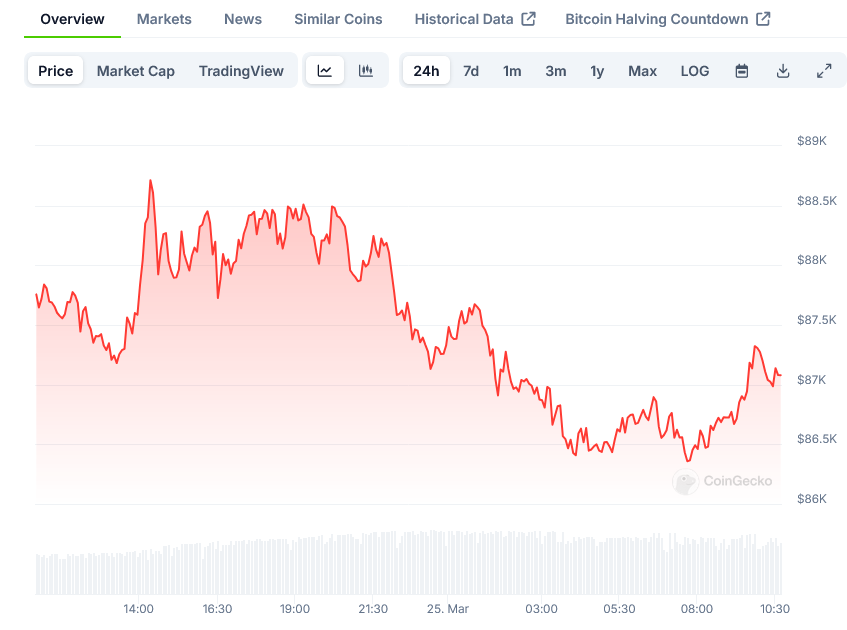Viewport: 847px width, 630px height.
Task: Open Bitcoin Halving Countdown link
Action: pyautogui.click(x=668, y=19)
